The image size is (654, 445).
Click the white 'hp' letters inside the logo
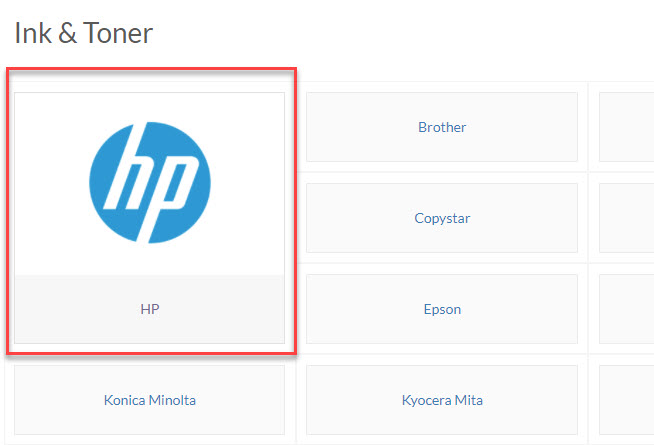150,184
